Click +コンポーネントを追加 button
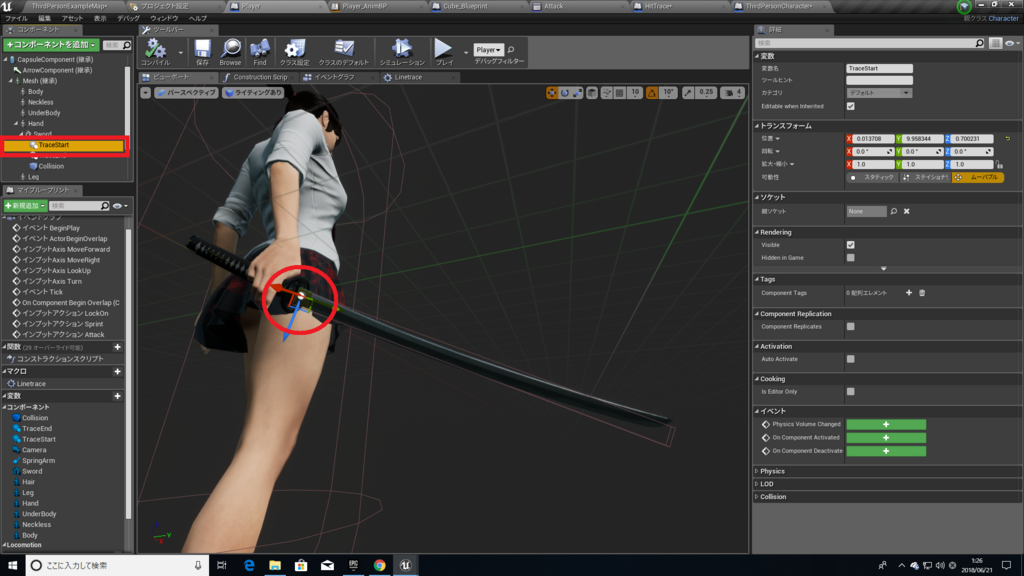The height and width of the screenshot is (576, 1024). (51, 44)
